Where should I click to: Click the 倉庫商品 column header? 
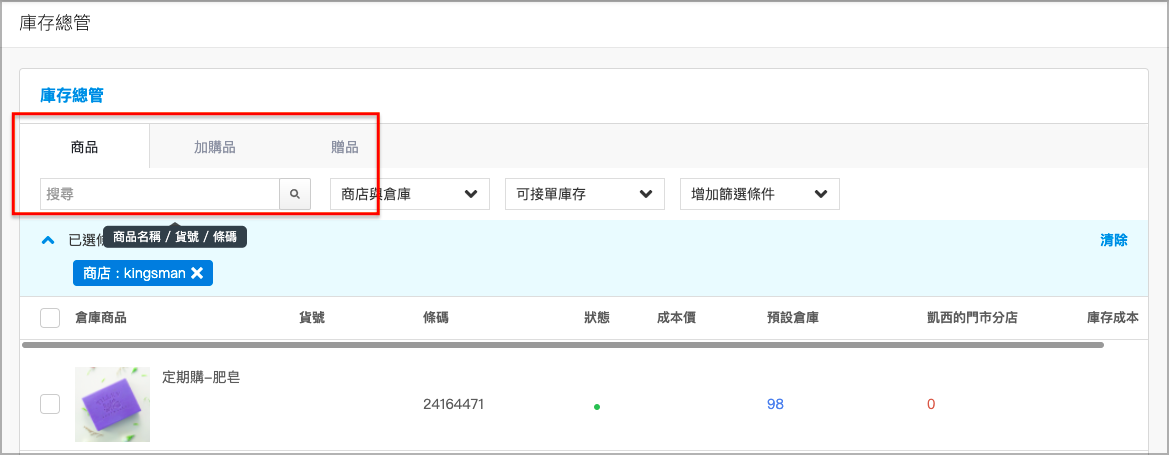[x=101, y=318]
